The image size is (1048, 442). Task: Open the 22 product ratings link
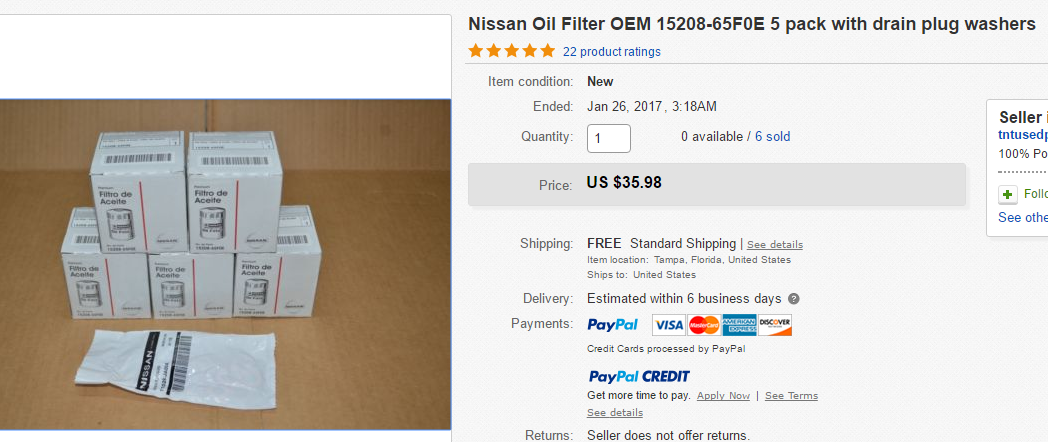coord(611,52)
